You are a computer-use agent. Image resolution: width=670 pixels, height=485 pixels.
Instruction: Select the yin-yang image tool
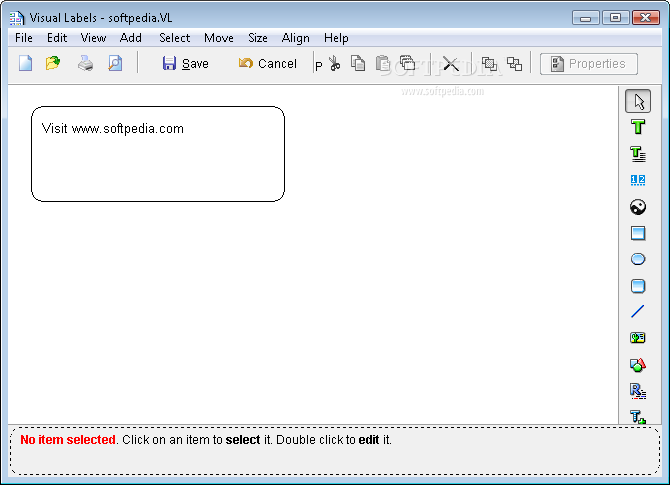[638, 207]
